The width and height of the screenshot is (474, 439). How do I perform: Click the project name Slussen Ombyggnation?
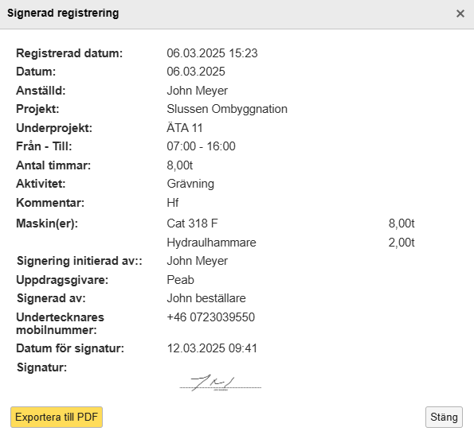click(x=227, y=109)
